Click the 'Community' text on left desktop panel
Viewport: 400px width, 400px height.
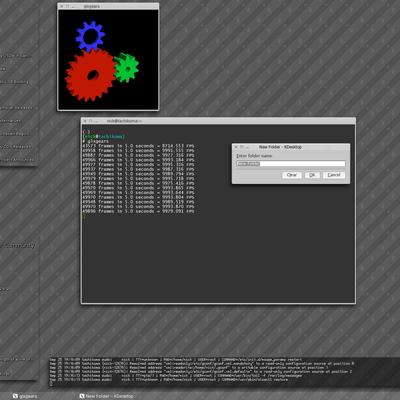pos(19,245)
